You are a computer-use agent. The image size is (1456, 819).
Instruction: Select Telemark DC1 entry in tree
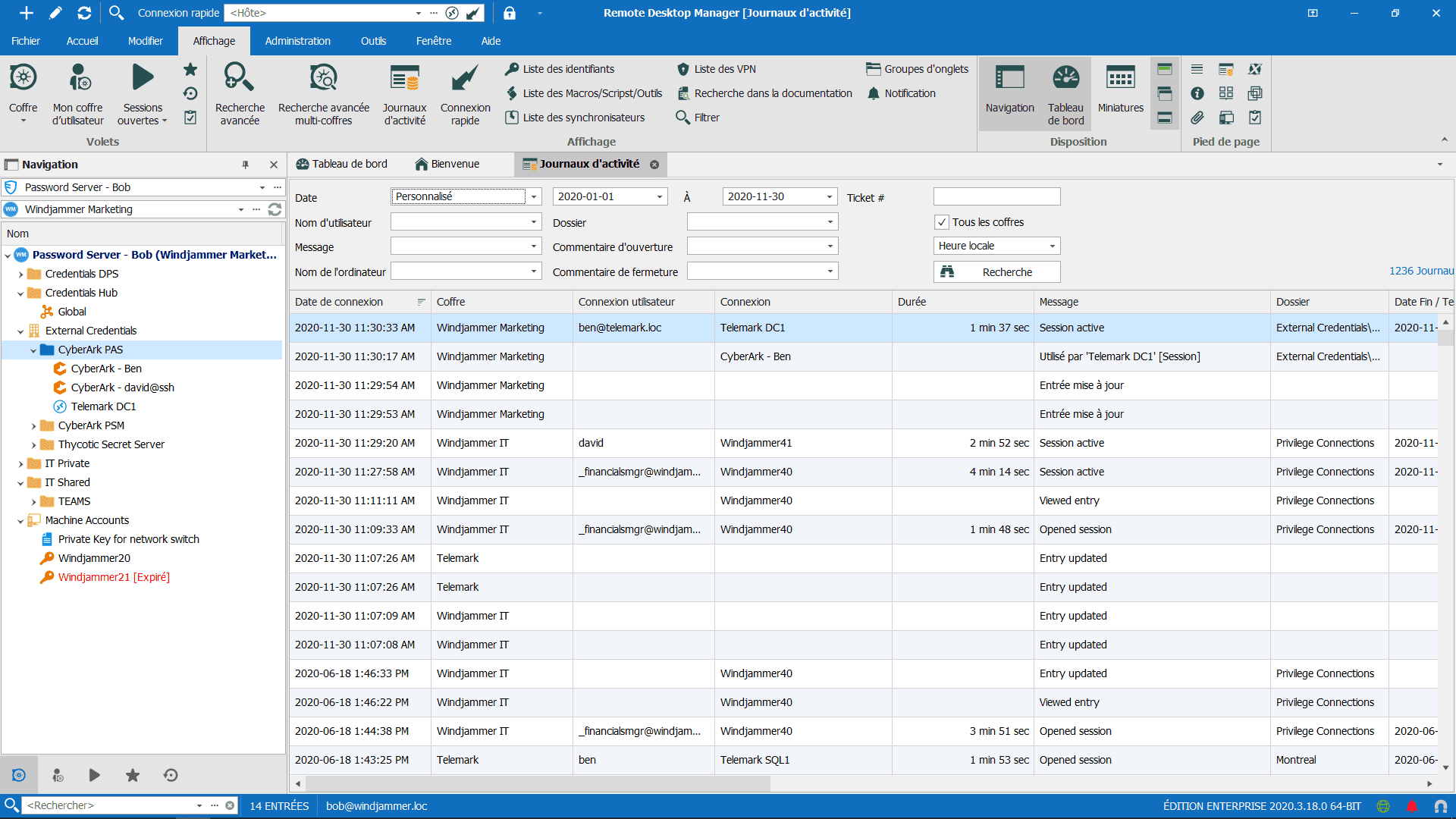103,406
